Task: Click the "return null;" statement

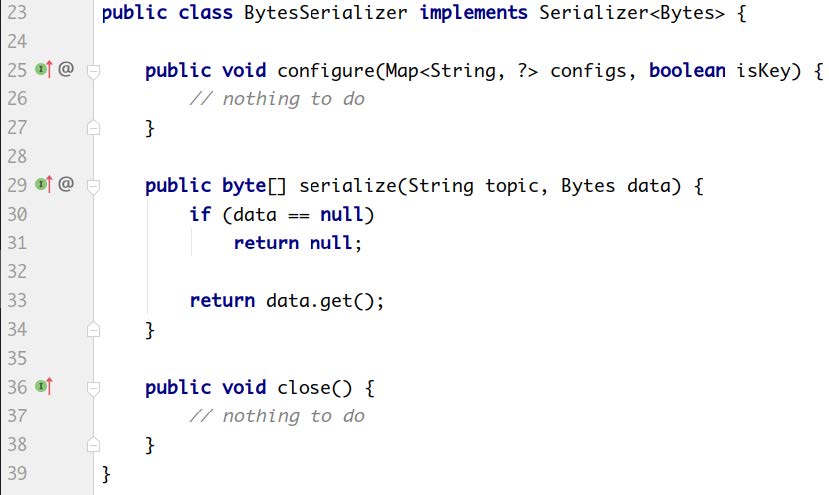Action: click(x=297, y=243)
